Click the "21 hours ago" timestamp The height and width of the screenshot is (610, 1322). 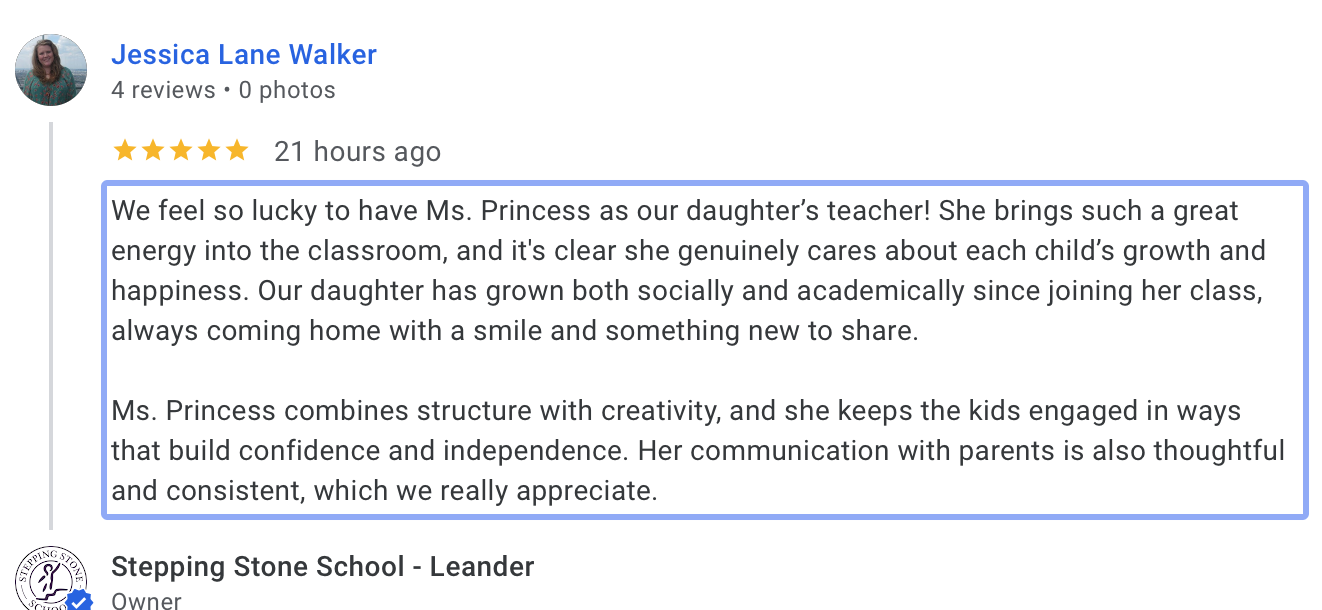[x=357, y=152]
